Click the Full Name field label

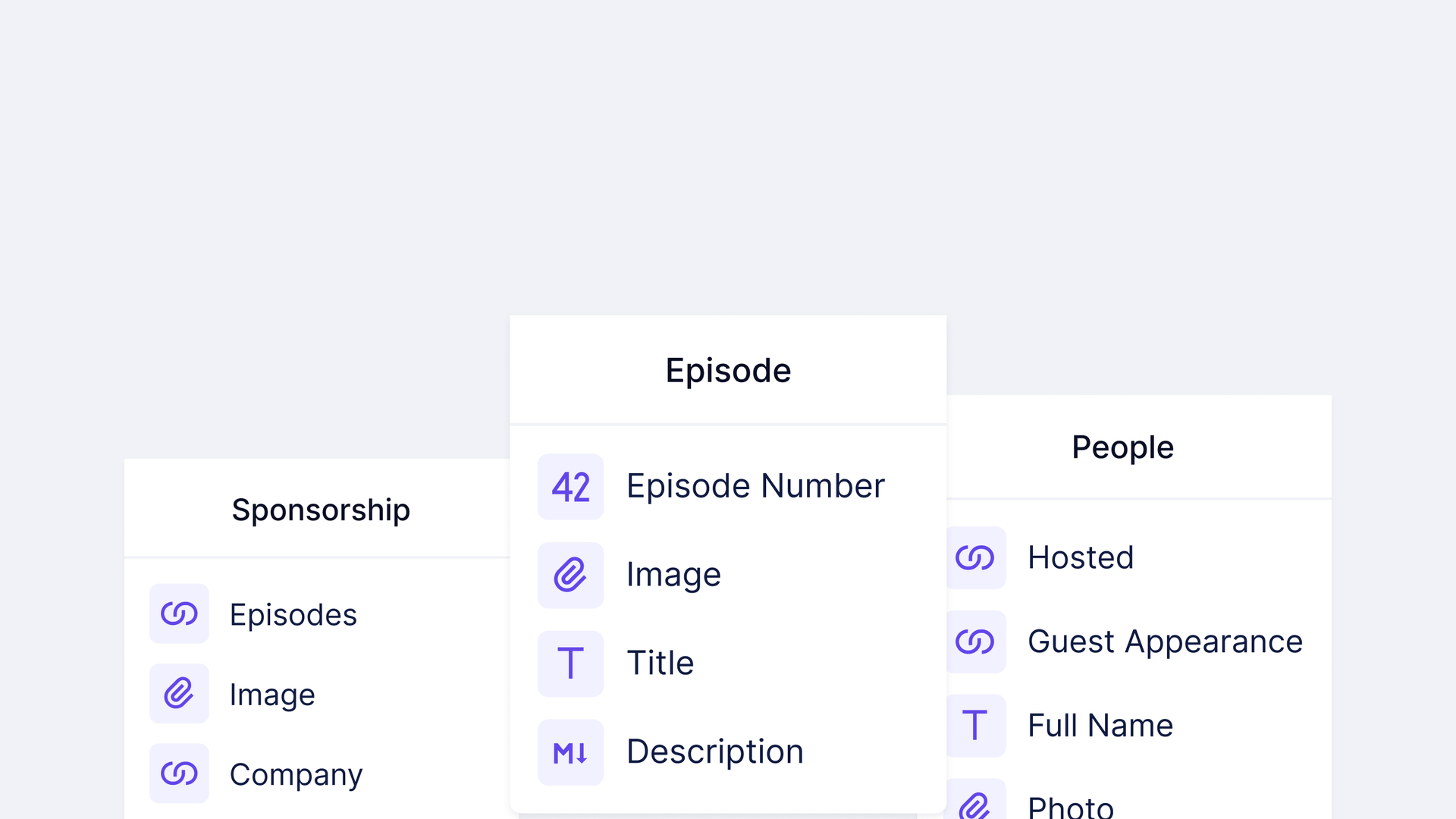tap(1100, 726)
